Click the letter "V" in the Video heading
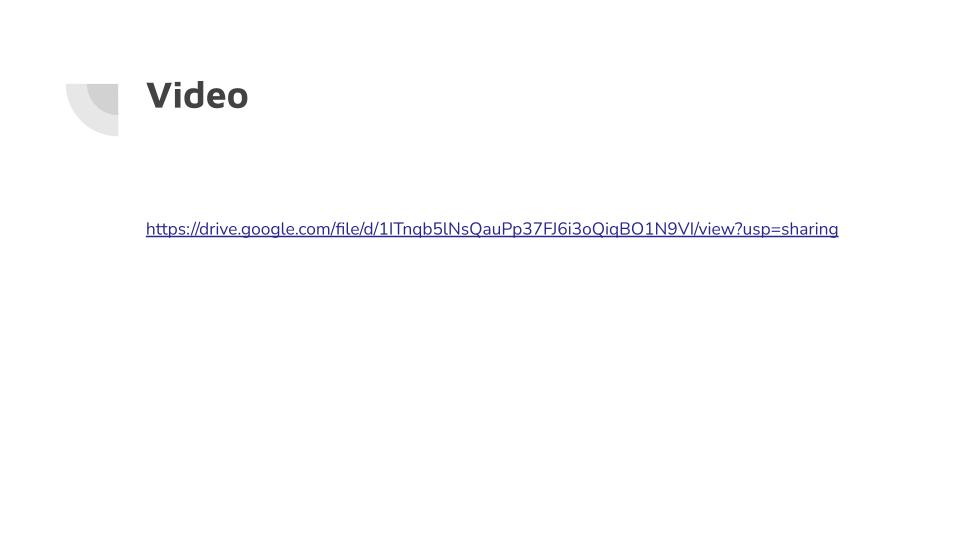Screen dimensions: 960x540 coord(159,96)
